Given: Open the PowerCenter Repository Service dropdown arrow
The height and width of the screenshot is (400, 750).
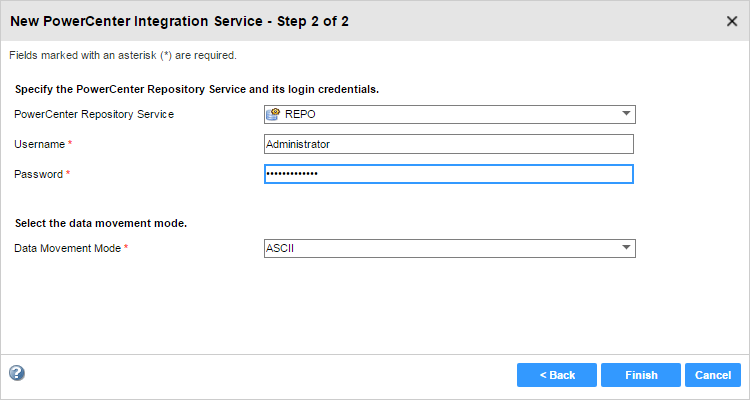Looking at the screenshot, I should click(626, 114).
